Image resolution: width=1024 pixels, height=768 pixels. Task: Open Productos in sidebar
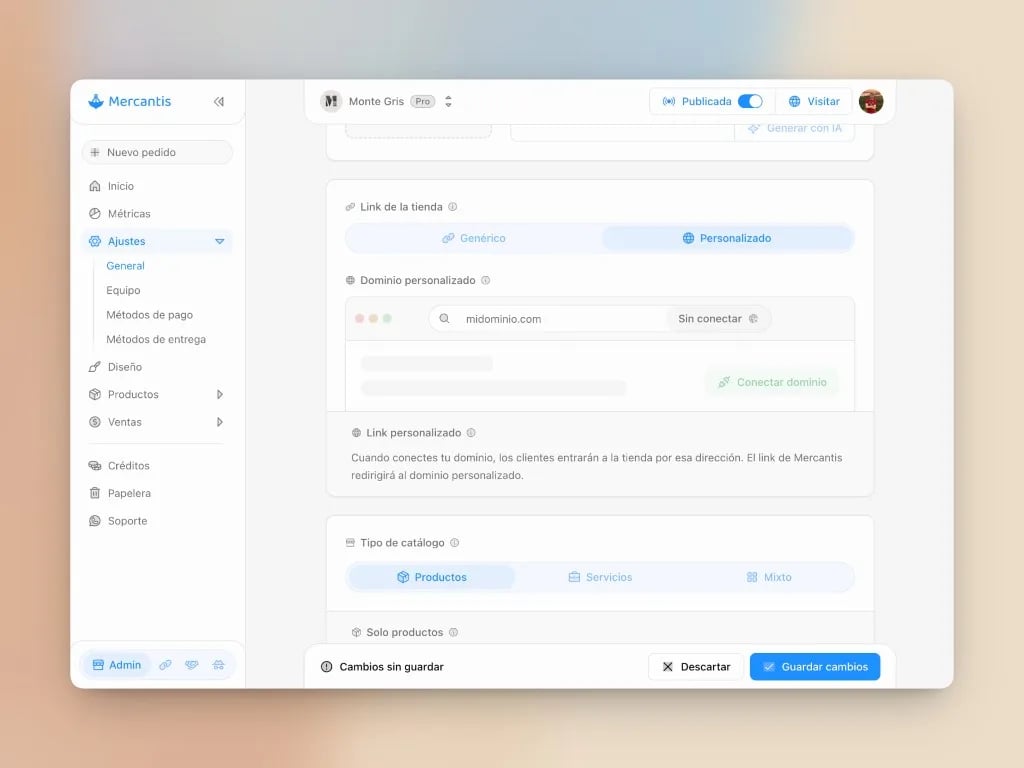(x=133, y=394)
